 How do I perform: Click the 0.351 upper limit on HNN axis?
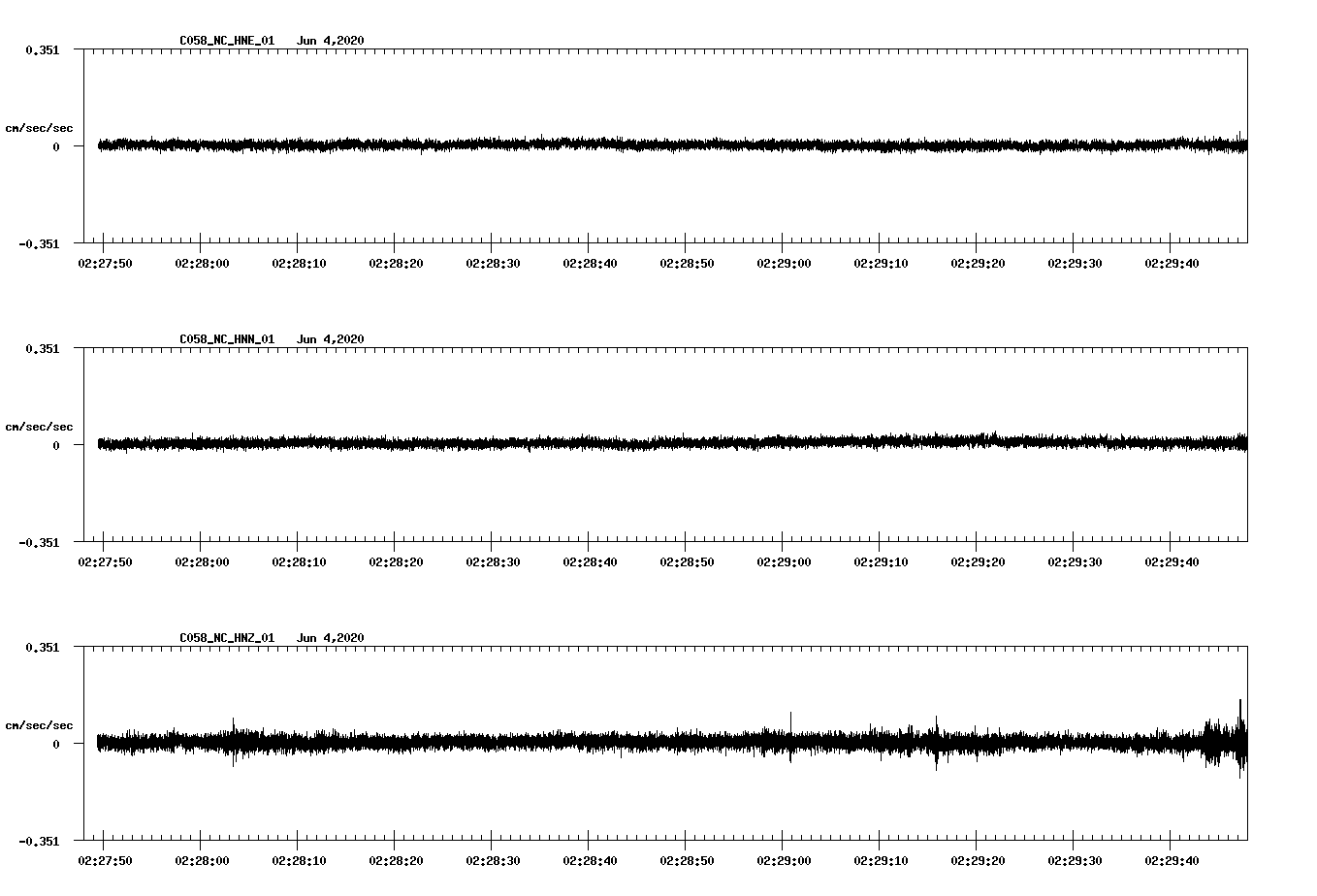(x=43, y=348)
